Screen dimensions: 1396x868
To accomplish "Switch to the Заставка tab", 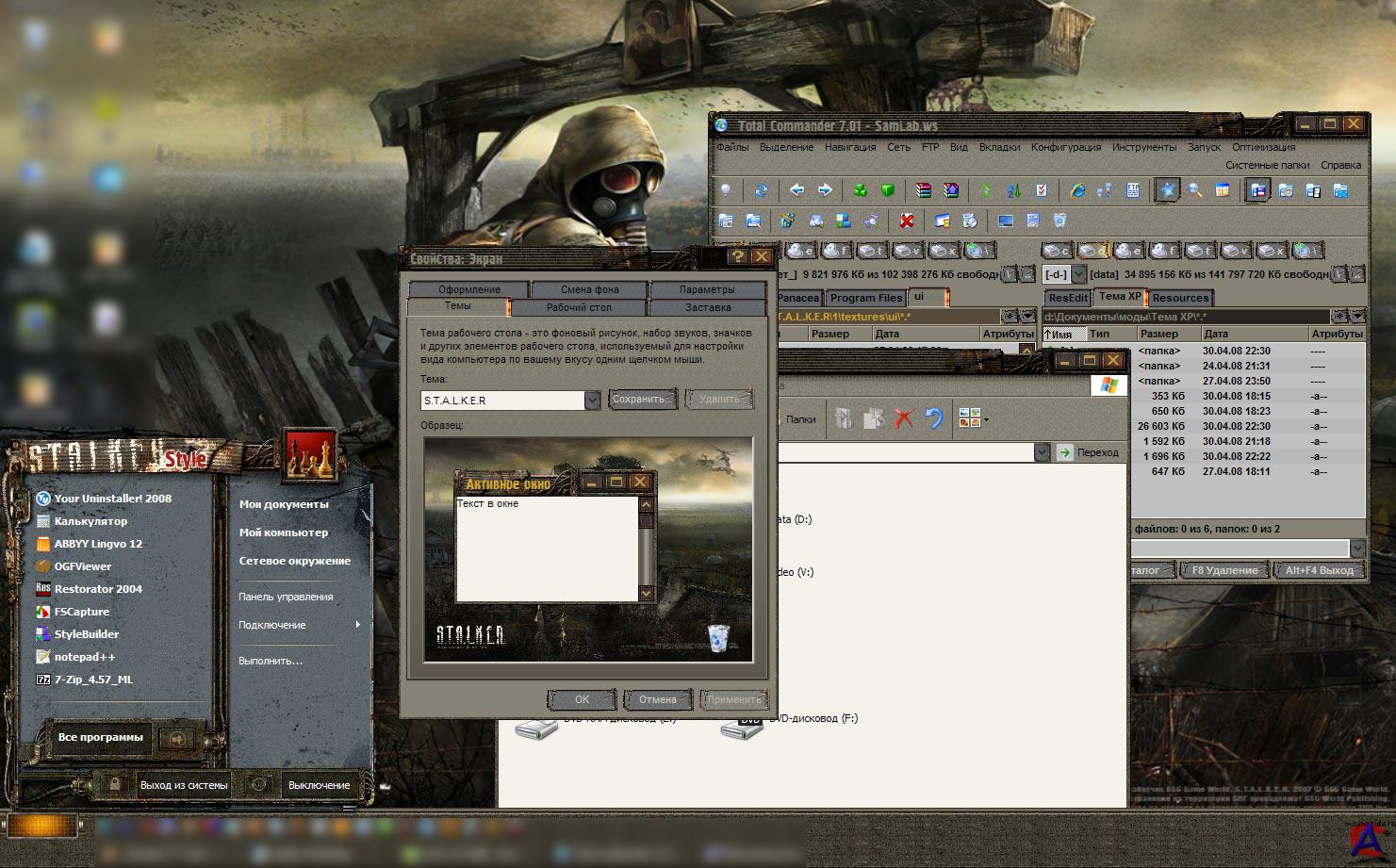I will (x=707, y=307).
